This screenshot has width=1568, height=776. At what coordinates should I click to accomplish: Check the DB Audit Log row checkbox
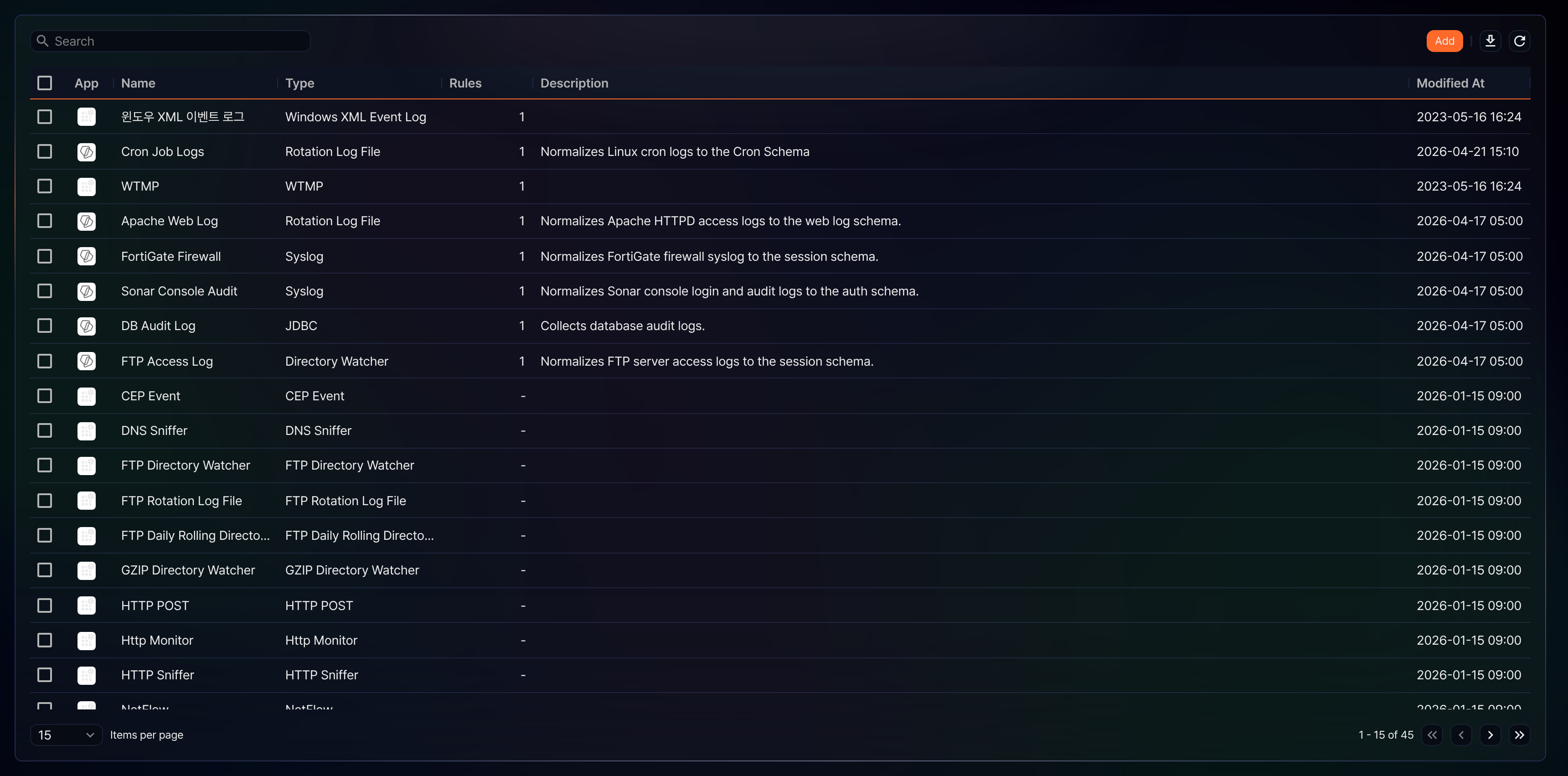44,326
